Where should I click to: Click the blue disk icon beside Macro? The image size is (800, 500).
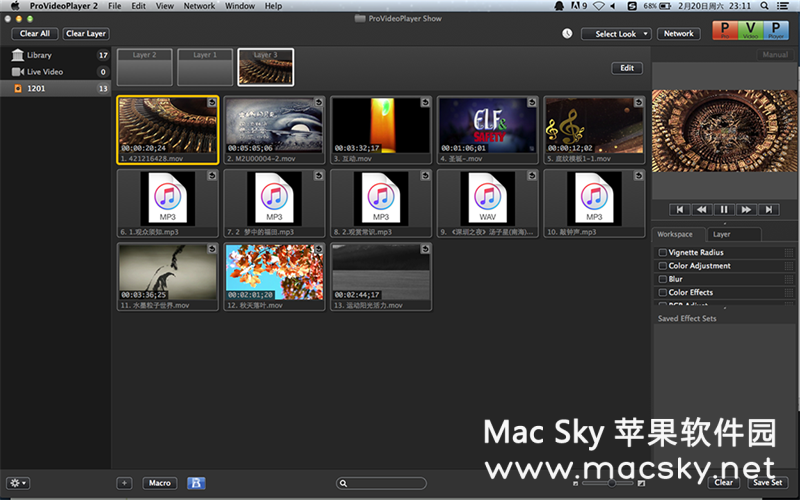pyautogui.click(x=196, y=483)
